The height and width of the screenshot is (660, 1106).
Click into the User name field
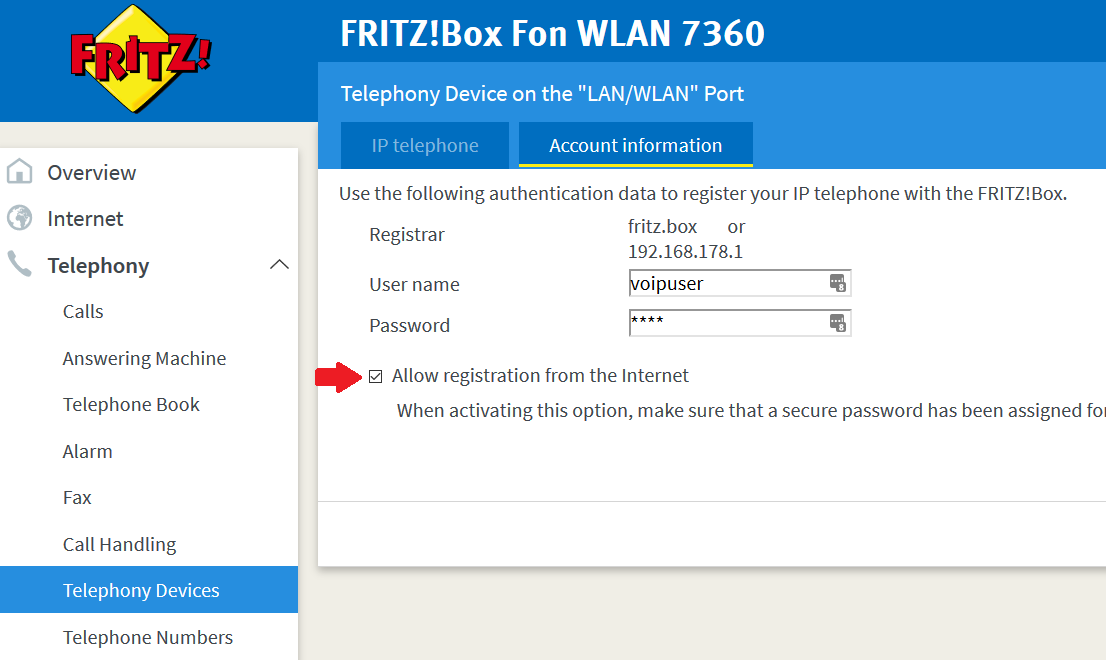[725, 283]
